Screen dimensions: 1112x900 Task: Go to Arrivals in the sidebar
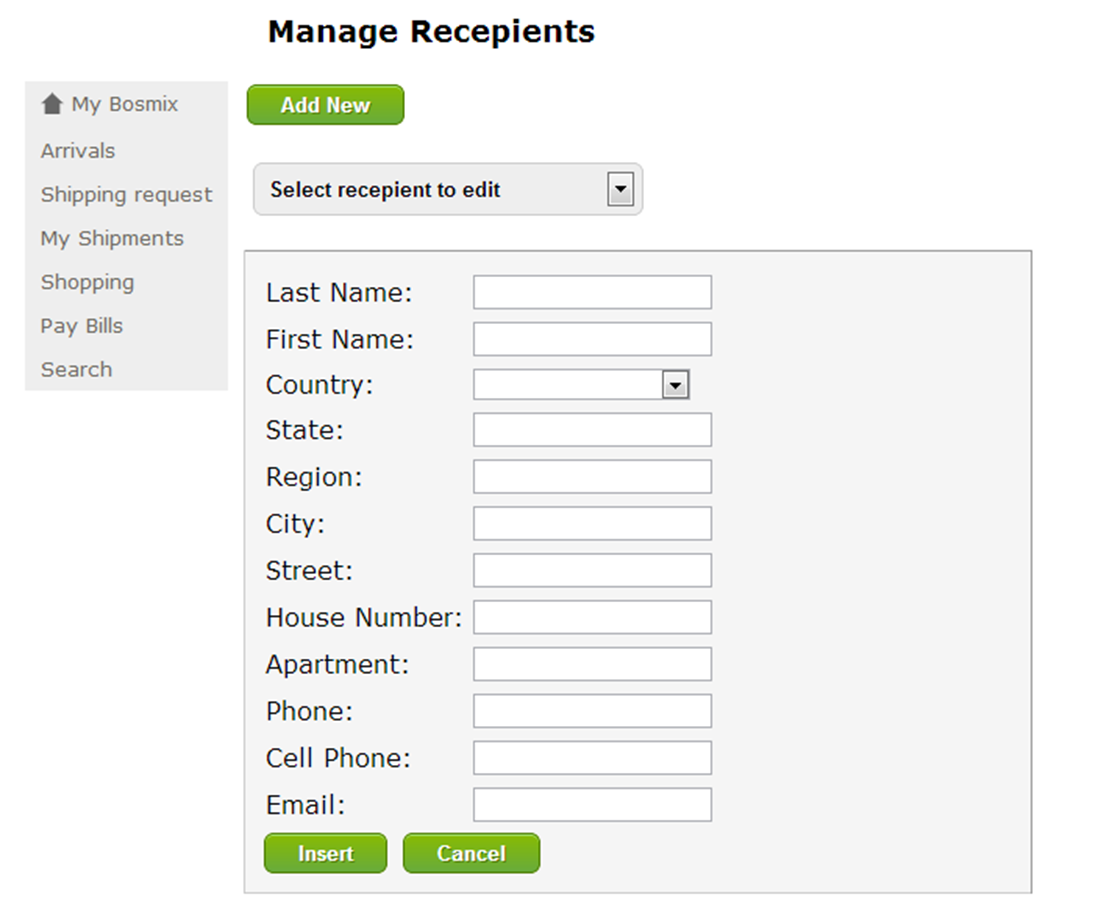tap(77, 151)
